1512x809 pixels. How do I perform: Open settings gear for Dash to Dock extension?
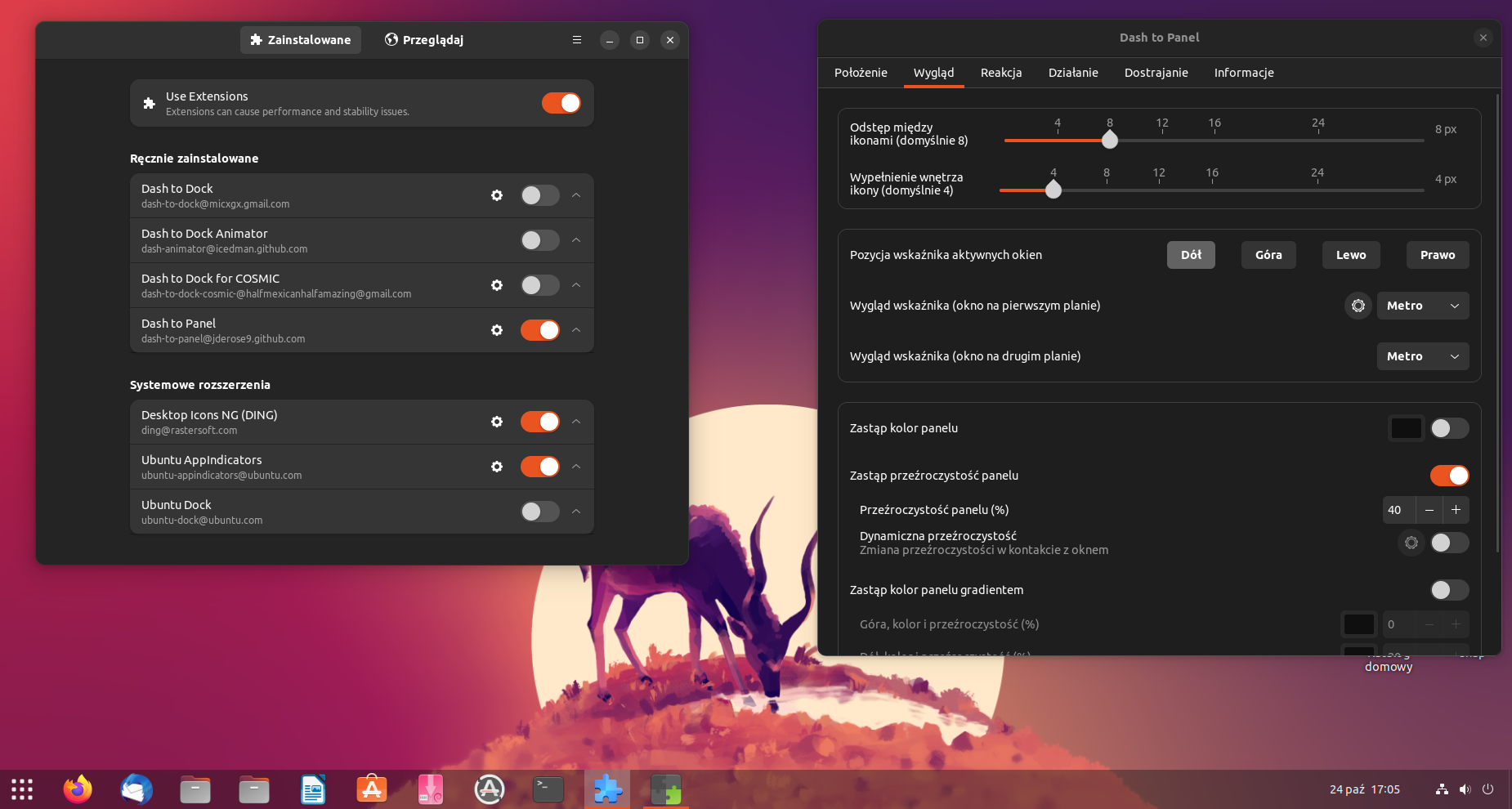[497, 195]
